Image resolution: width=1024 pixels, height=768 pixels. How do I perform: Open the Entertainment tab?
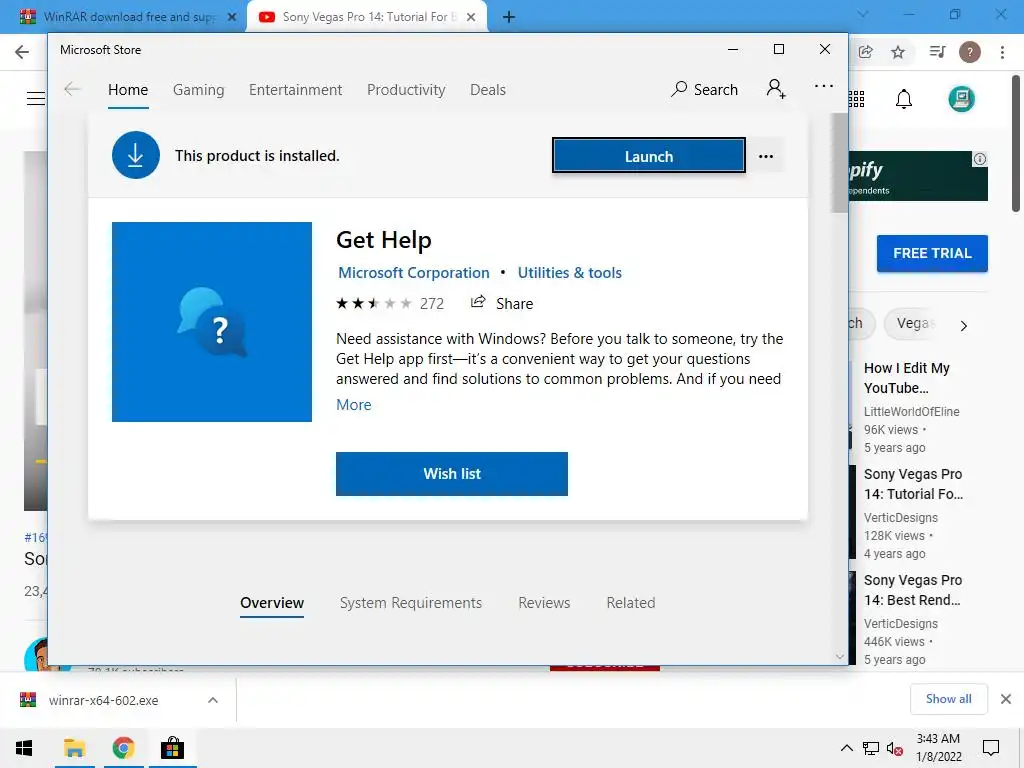tap(295, 90)
